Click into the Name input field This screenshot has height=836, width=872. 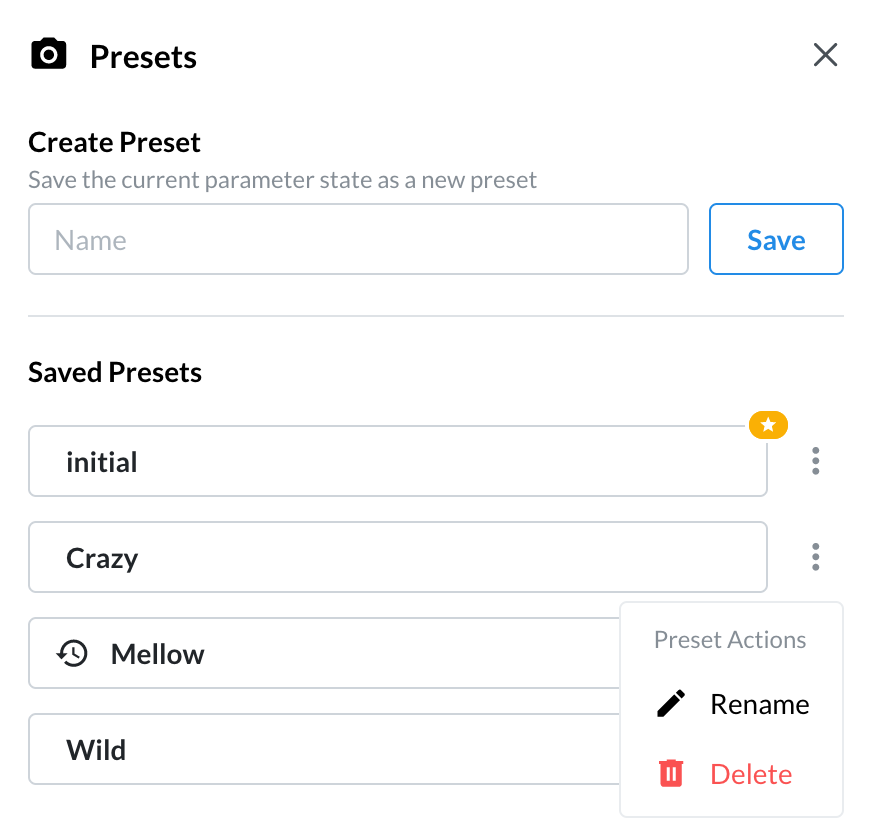click(358, 240)
